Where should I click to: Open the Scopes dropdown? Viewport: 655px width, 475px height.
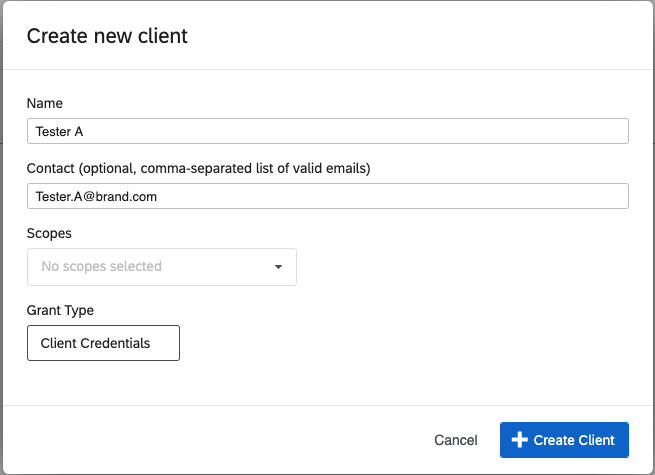(x=162, y=267)
